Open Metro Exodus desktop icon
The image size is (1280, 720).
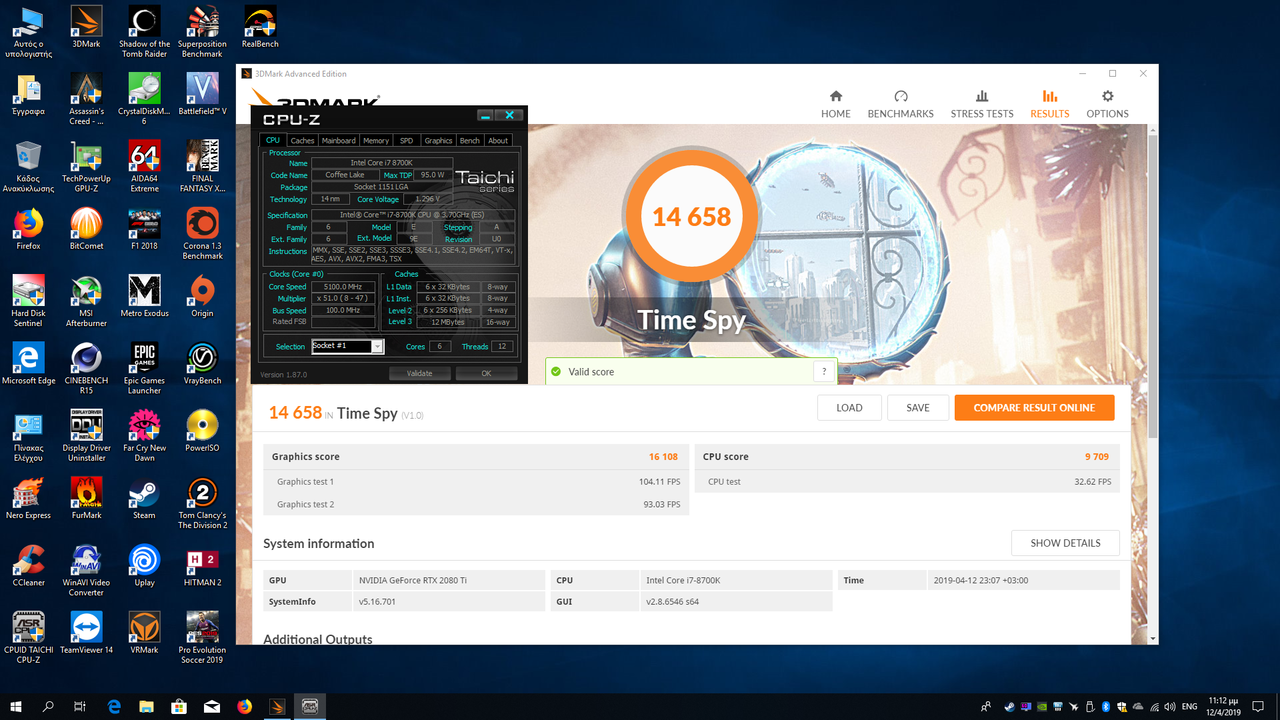tap(144, 295)
